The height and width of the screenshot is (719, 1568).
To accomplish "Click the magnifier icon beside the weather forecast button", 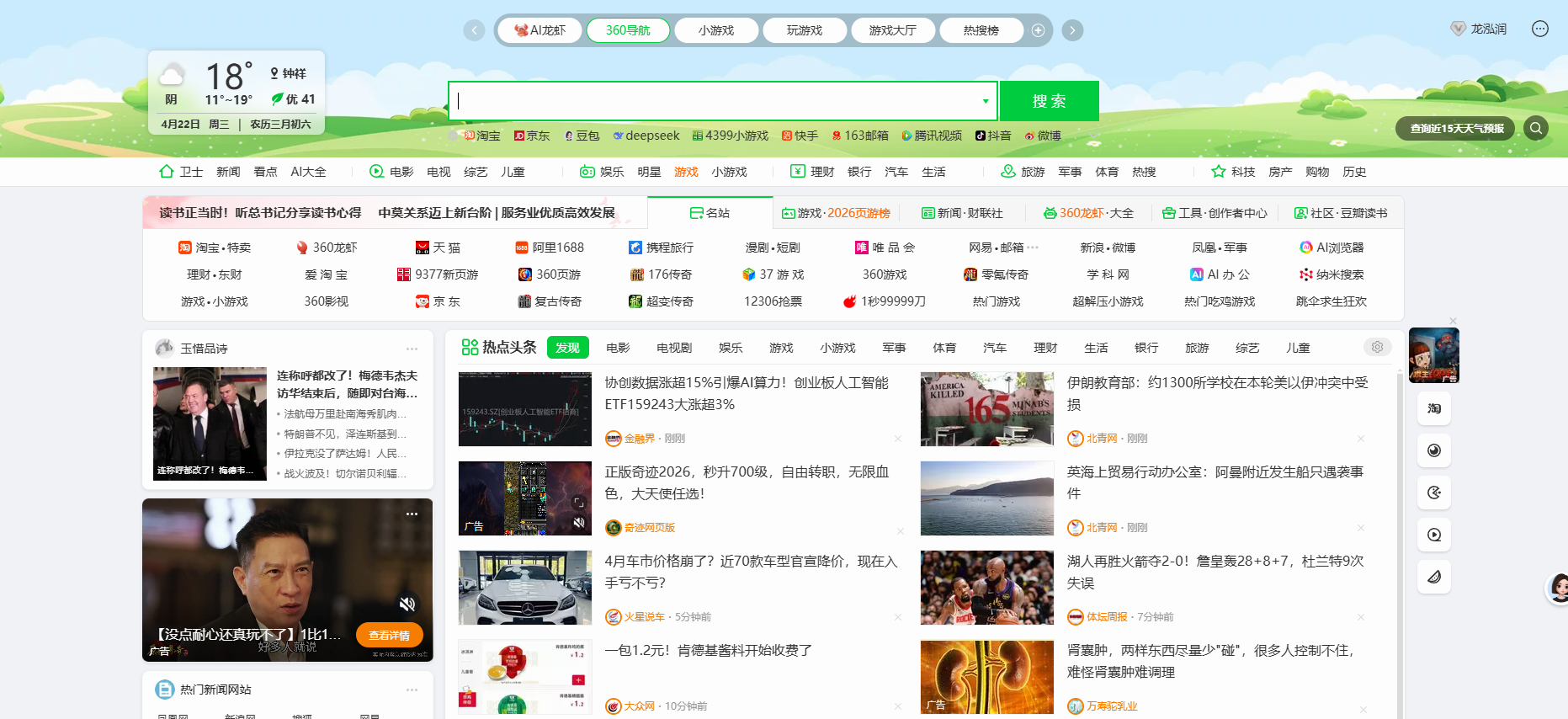I will click(1536, 128).
